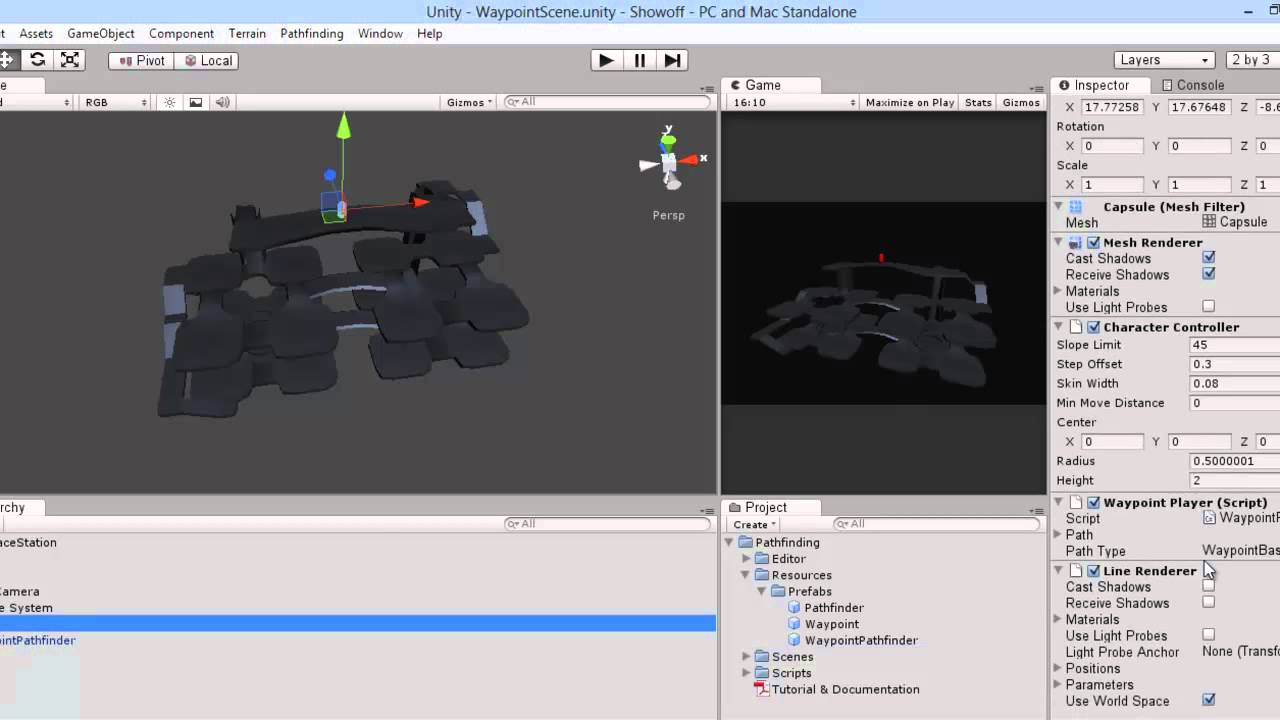Open Project panel options menu icon

[x=1036, y=510]
